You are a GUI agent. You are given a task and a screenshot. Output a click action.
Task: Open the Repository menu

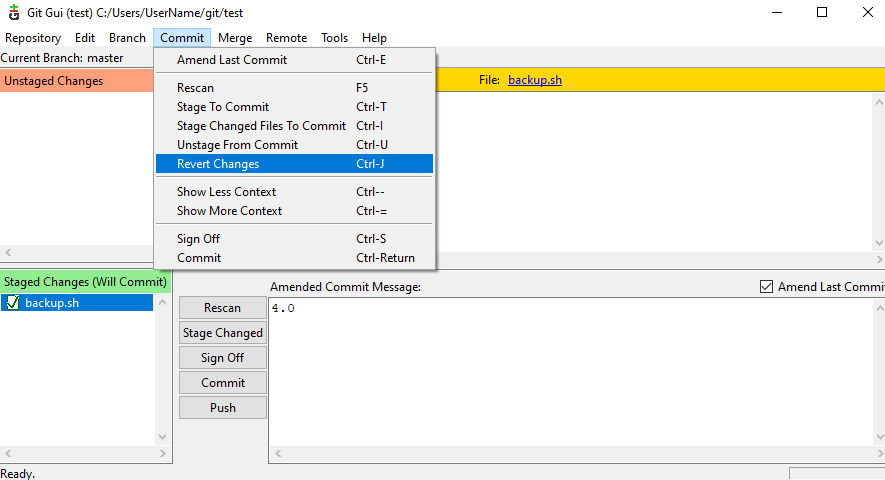pyautogui.click(x=33, y=38)
